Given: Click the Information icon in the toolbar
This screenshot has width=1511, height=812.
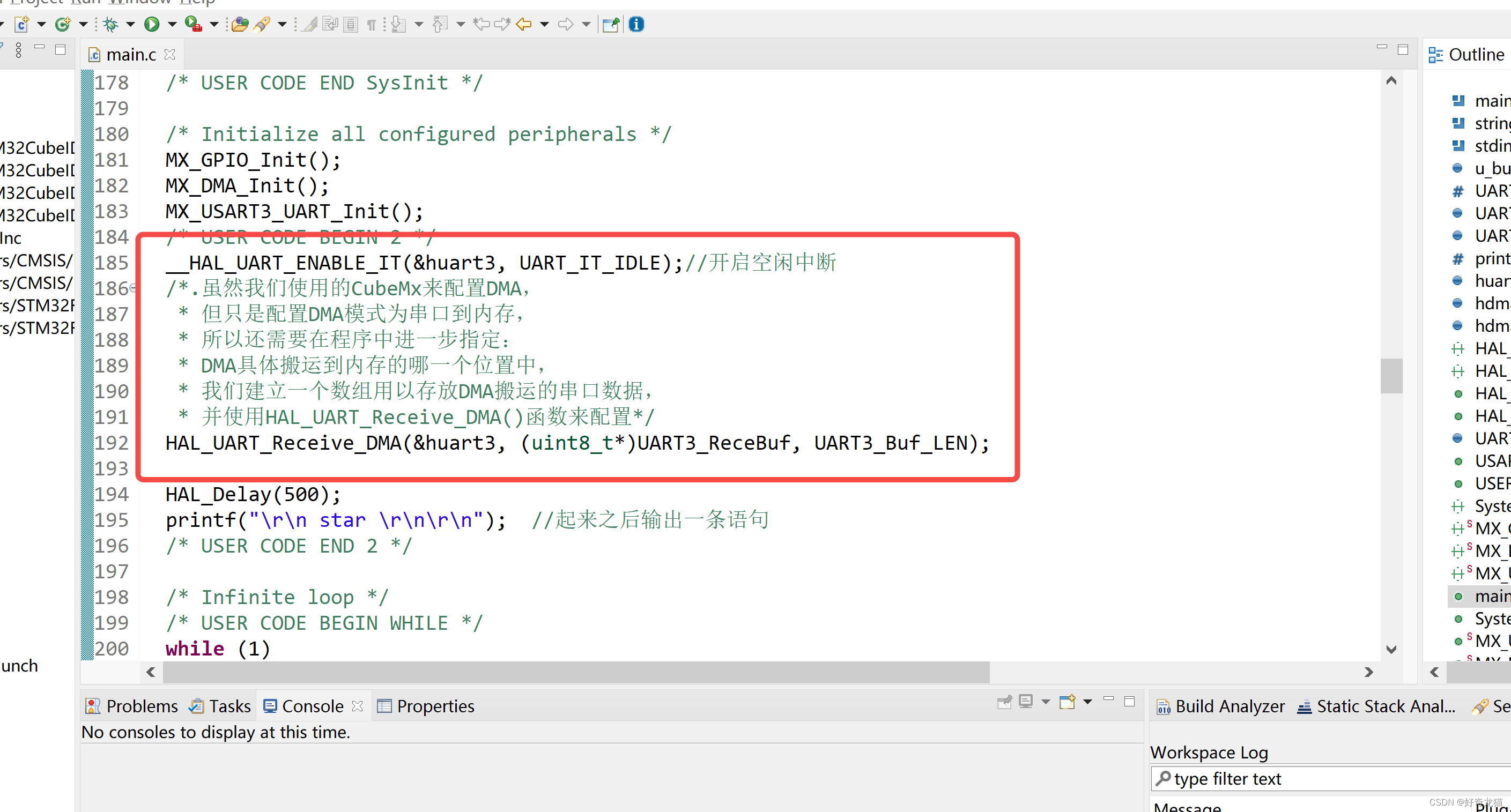Looking at the screenshot, I should point(636,25).
